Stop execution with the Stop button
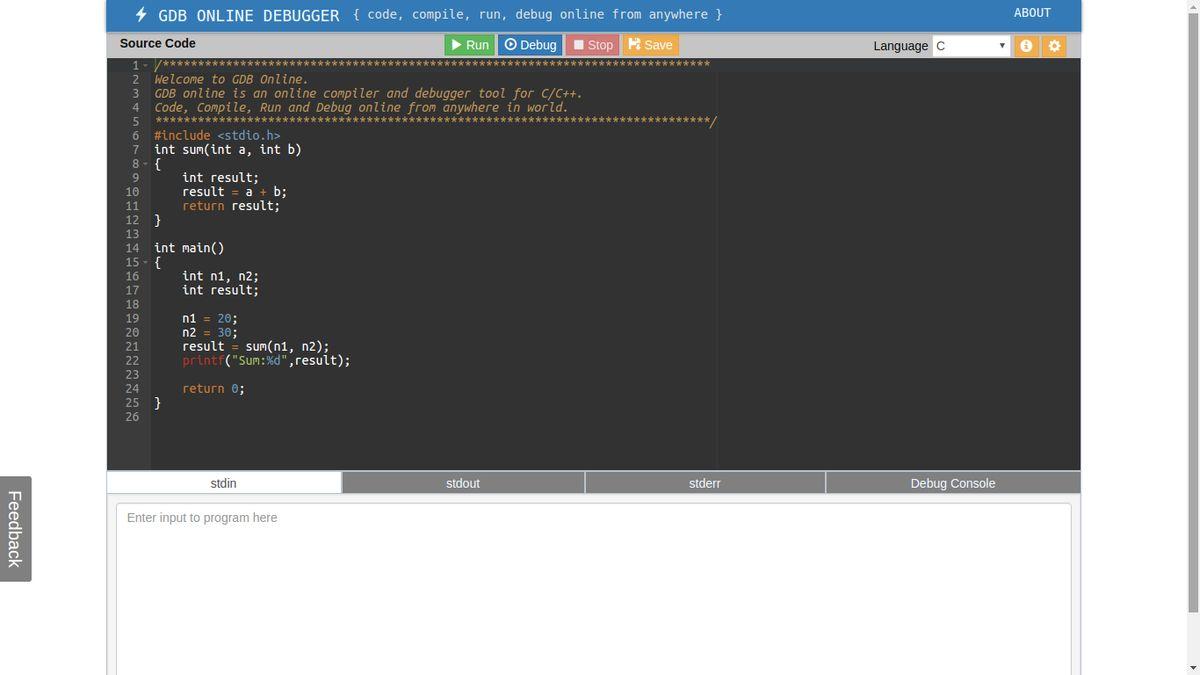This screenshot has width=1200, height=675. tap(592, 45)
